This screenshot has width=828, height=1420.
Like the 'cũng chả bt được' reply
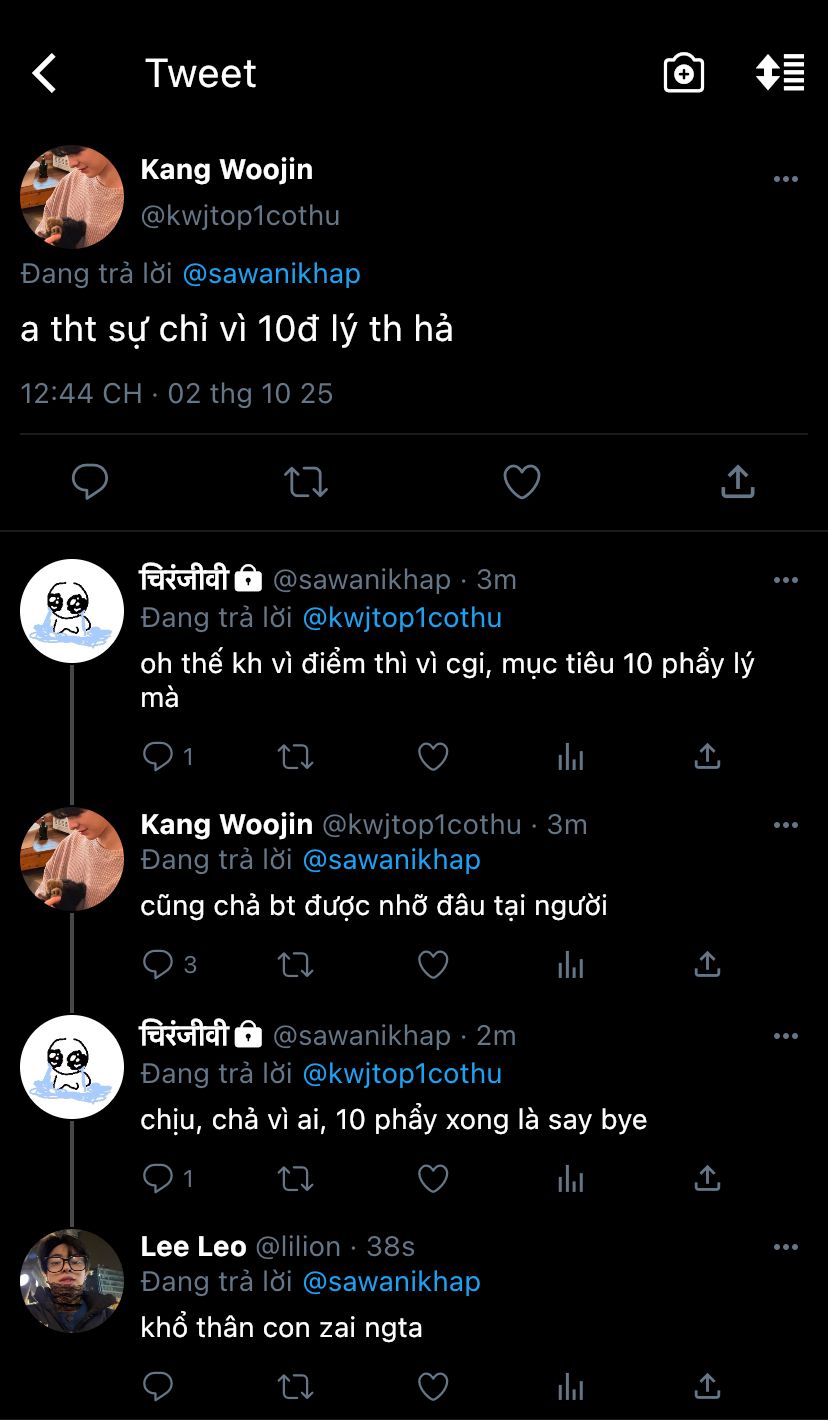coord(432,964)
